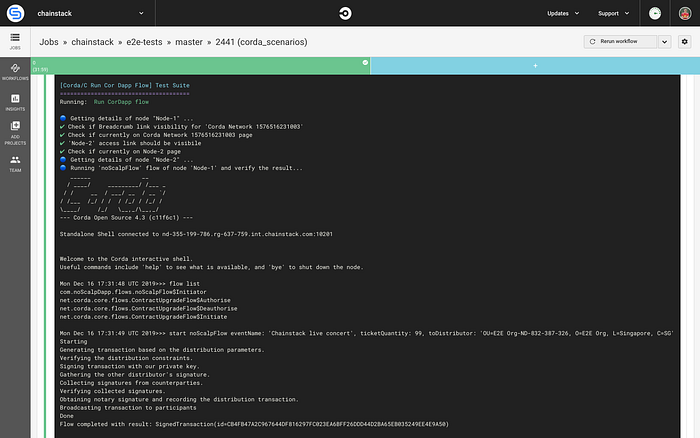The width and height of the screenshot is (700, 438).
Task: Expand the Rerun workflow options arrow
Action: 664,42
